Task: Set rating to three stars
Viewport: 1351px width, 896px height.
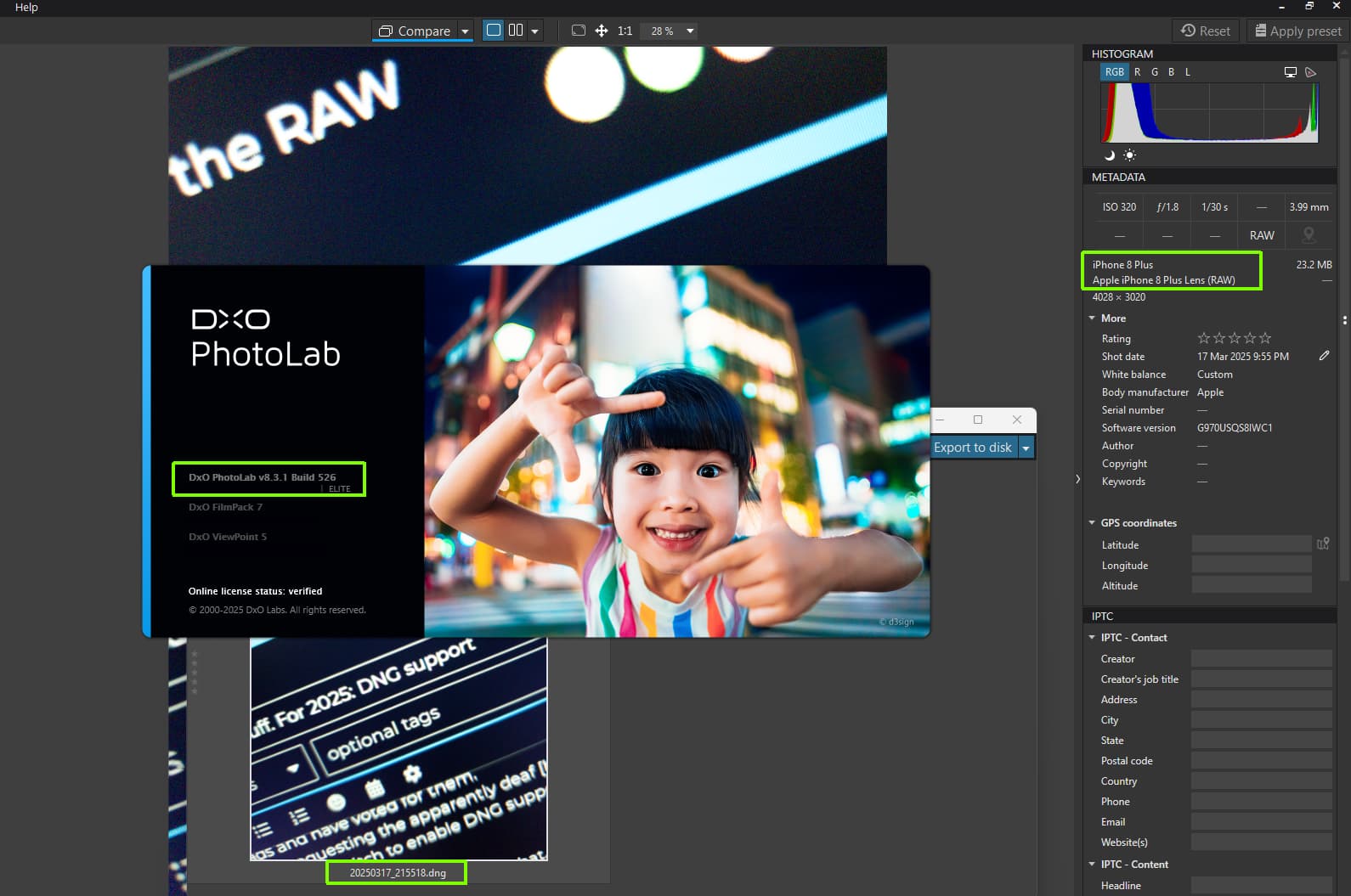Action: 1235,338
